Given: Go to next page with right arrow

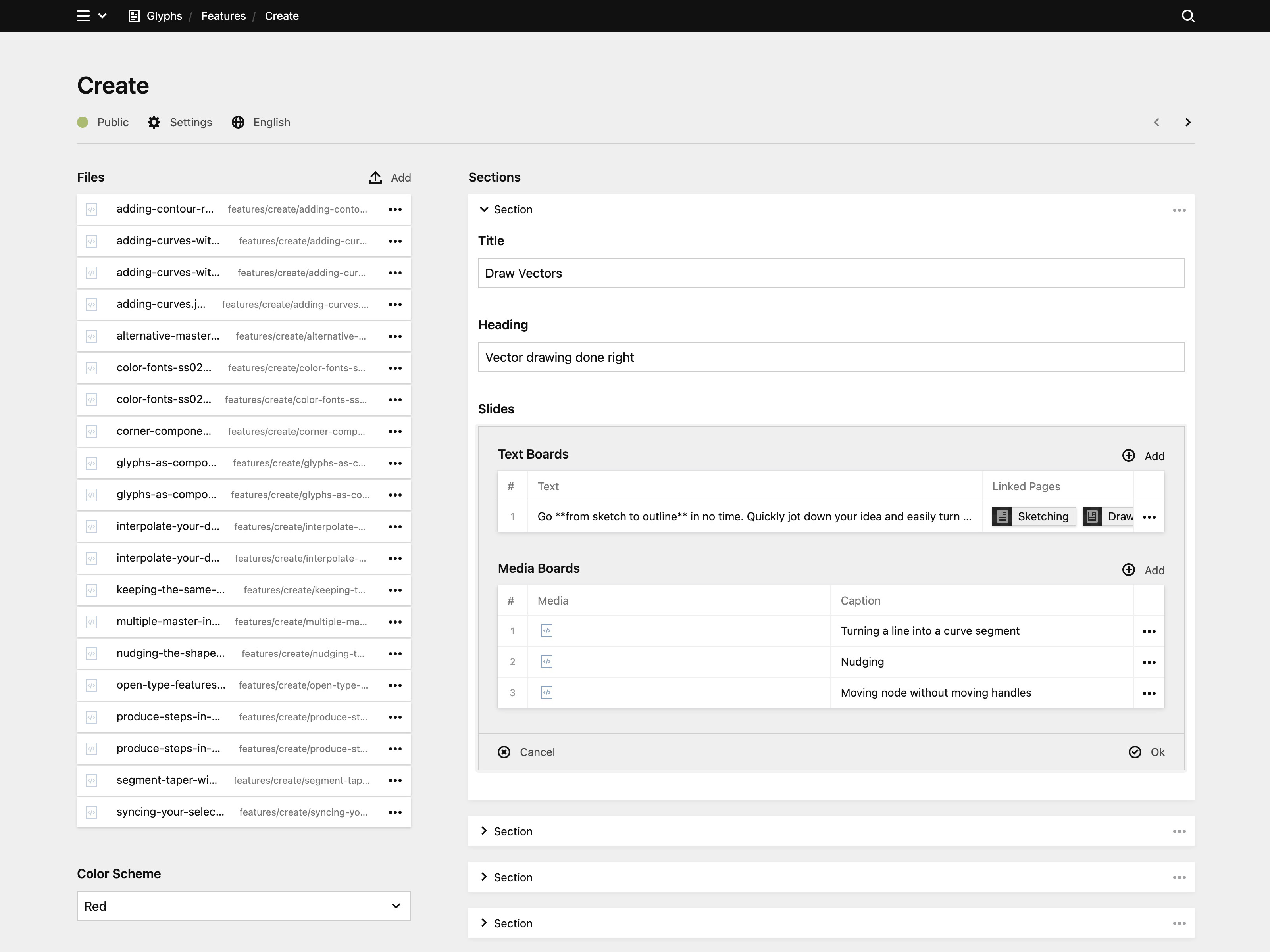Looking at the screenshot, I should [x=1188, y=122].
